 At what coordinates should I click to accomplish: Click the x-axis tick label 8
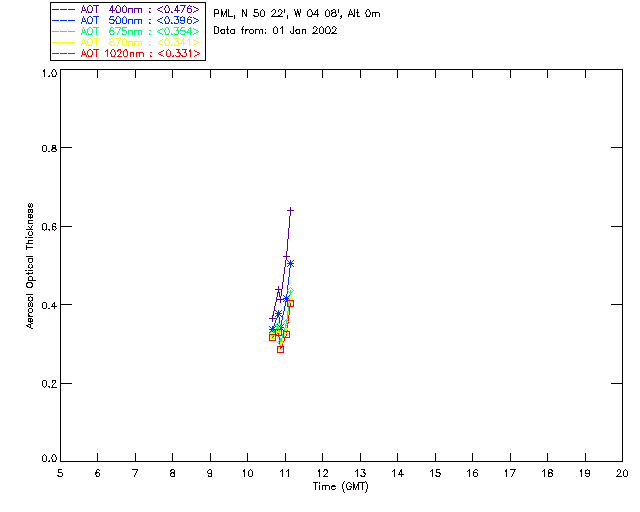pos(173,473)
